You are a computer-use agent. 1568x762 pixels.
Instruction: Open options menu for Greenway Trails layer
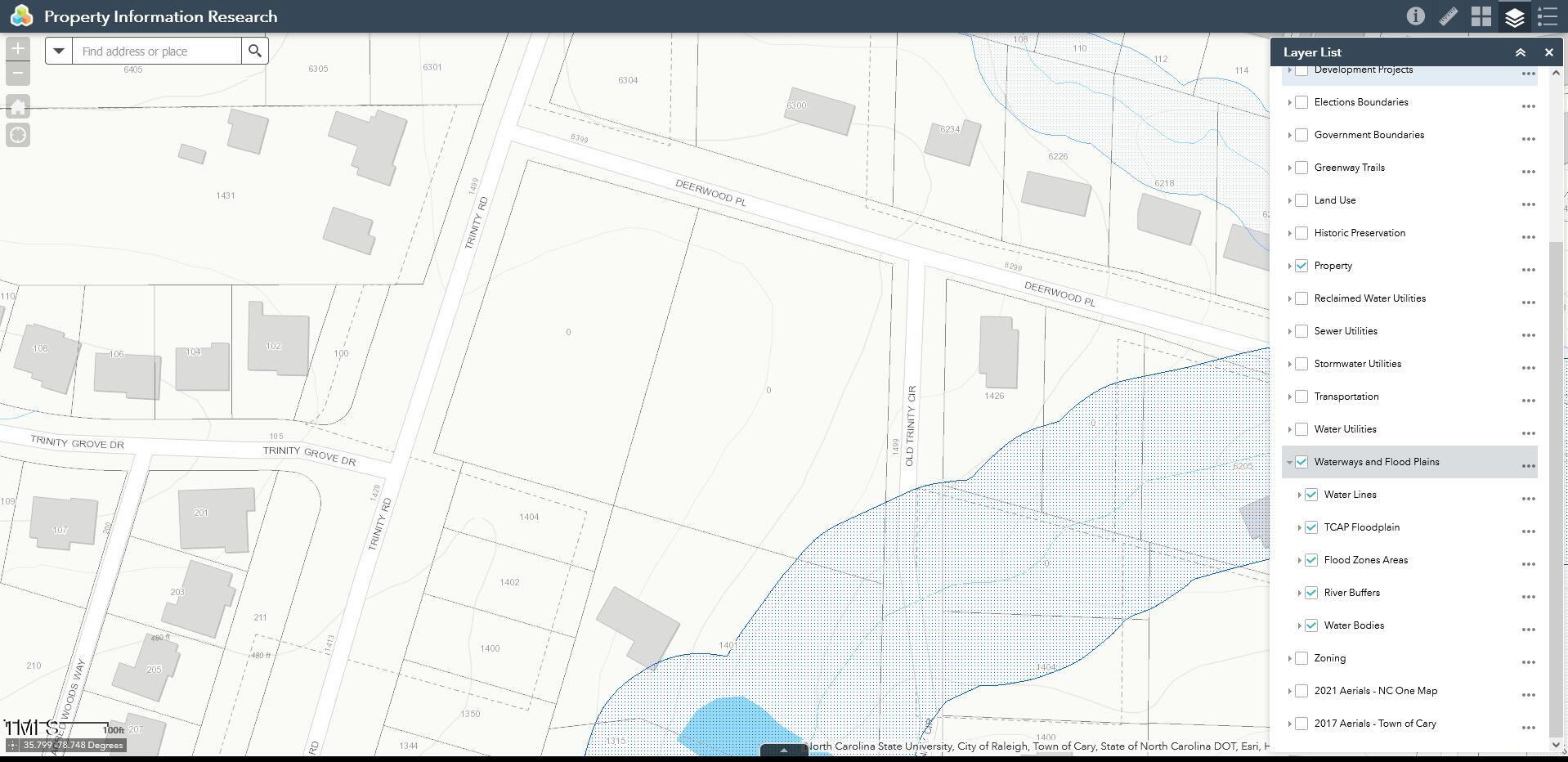1528,172
